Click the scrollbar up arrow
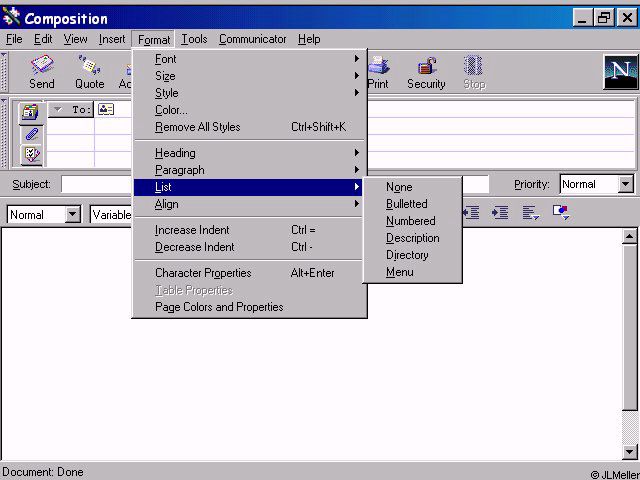This screenshot has width=640, height=480. pos(629,236)
